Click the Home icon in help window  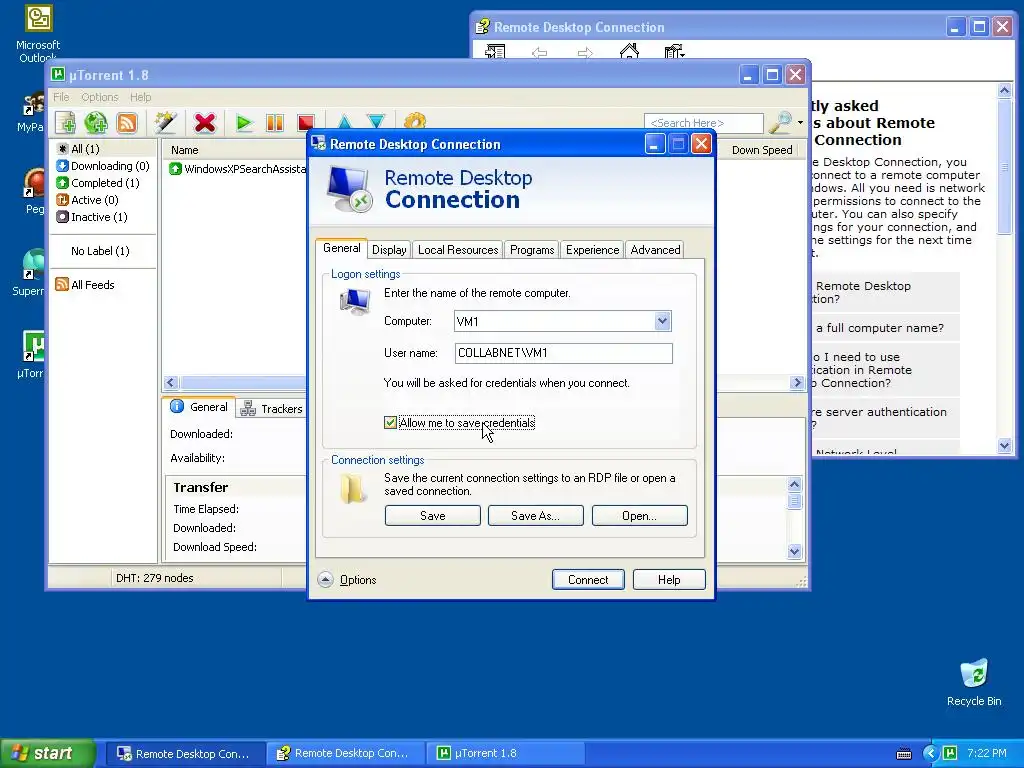click(x=630, y=52)
